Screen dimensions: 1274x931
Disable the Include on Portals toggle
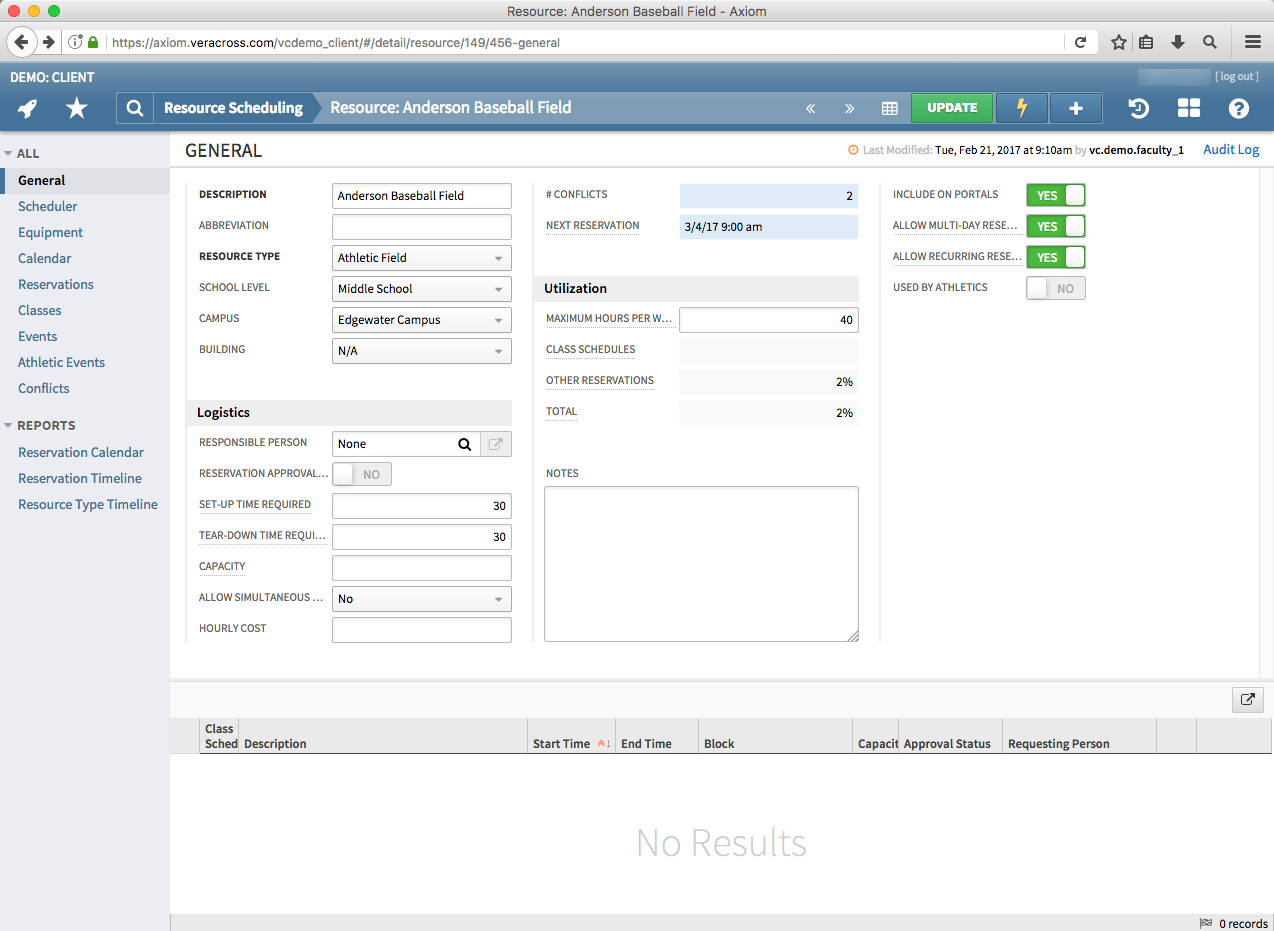[1055, 195]
